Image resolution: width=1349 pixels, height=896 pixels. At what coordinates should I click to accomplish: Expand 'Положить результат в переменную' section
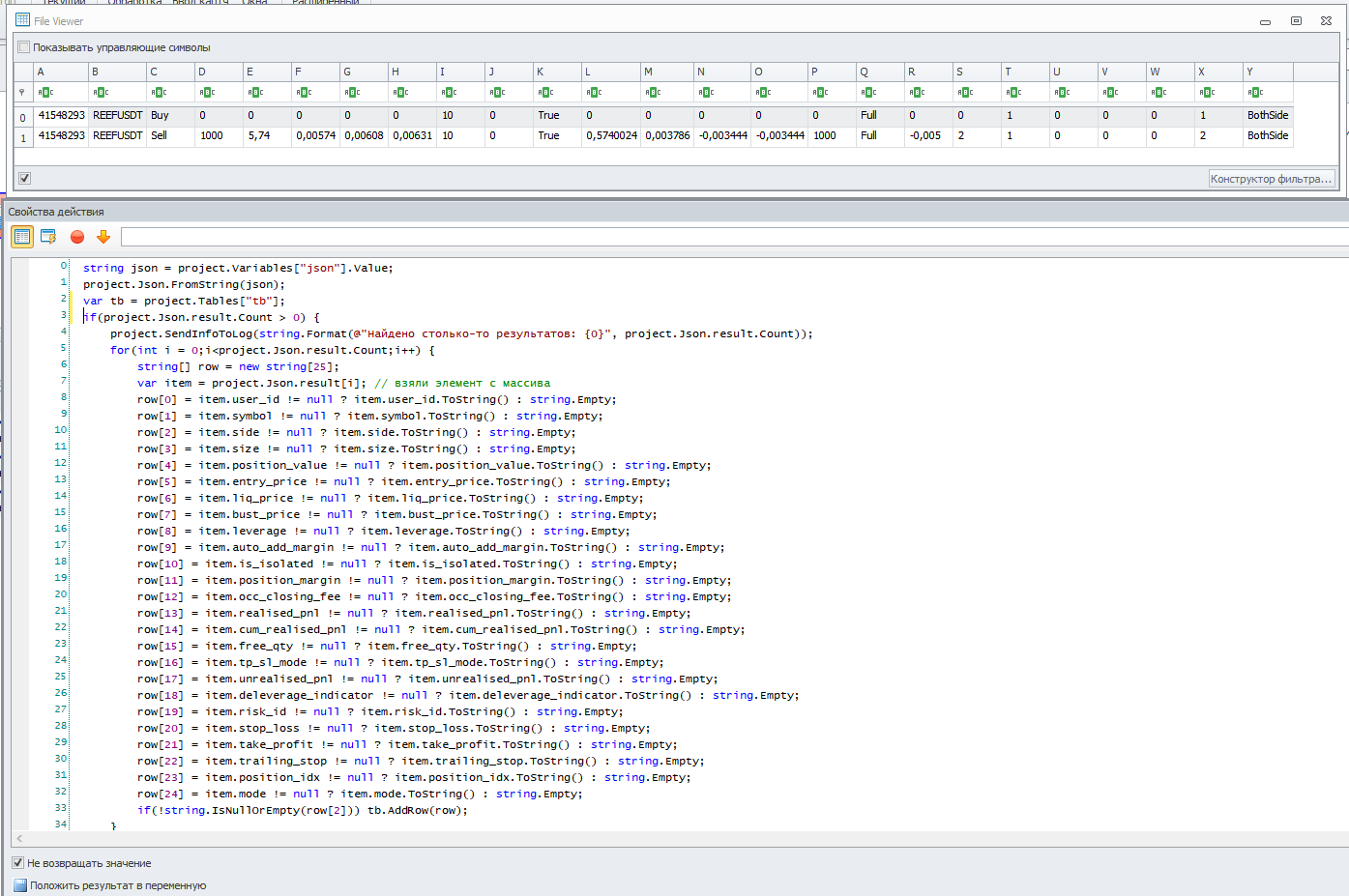(20, 885)
